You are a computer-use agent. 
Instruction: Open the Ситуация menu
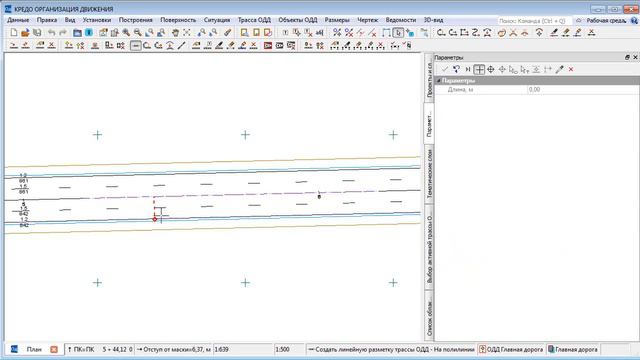point(217,20)
